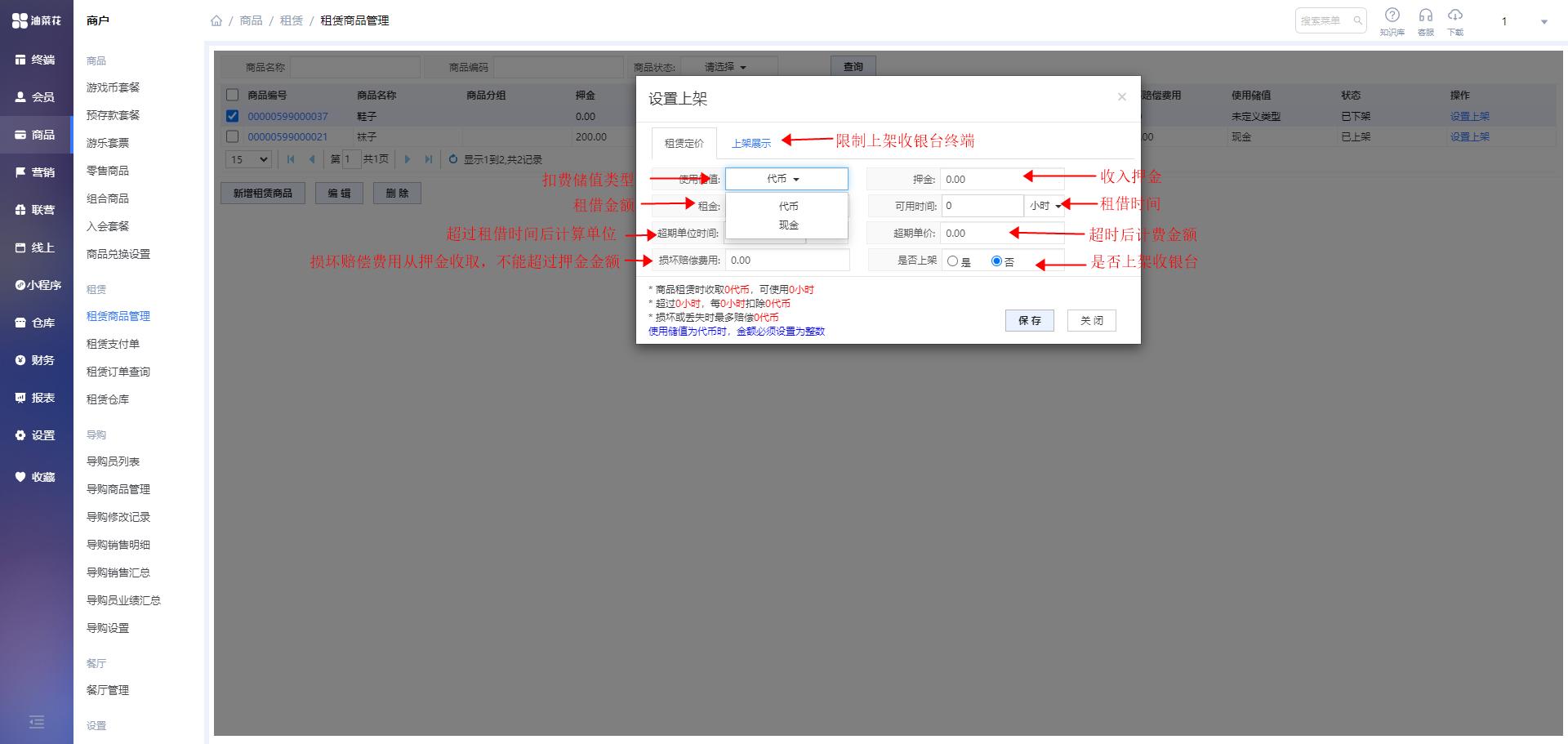Open the user account dropdown arrow
The height and width of the screenshot is (744, 1568).
[1543, 22]
